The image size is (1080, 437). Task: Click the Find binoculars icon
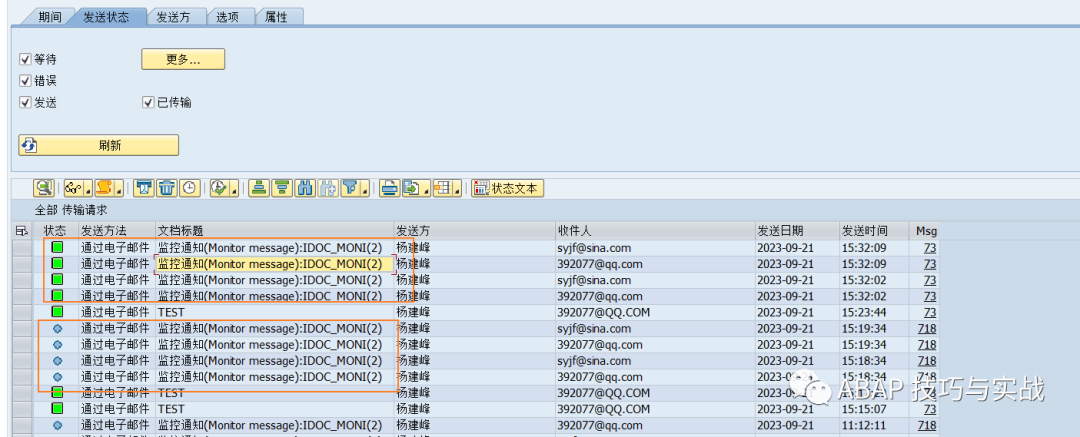(304, 187)
